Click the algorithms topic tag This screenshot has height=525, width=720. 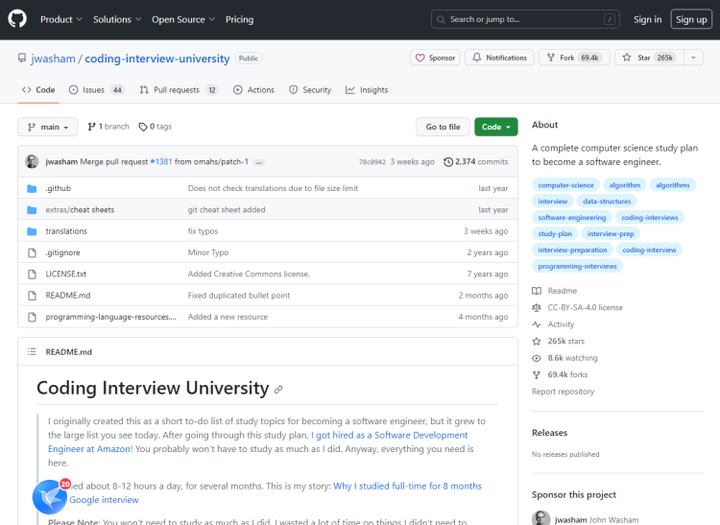coord(673,185)
